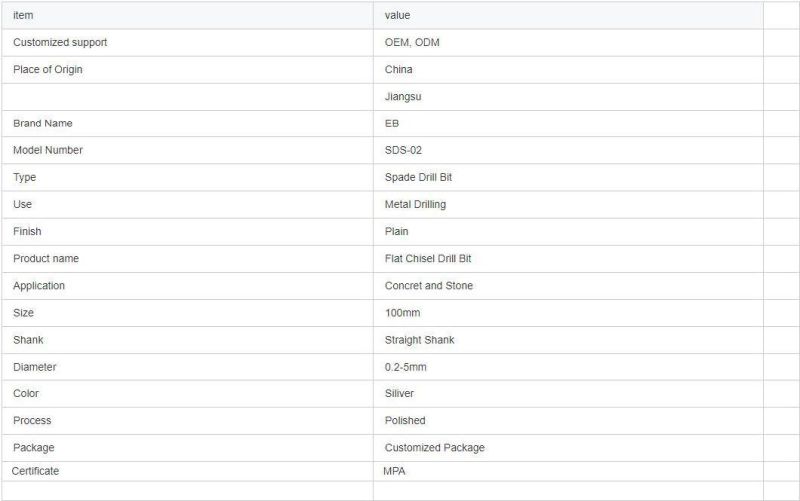This screenshot has height=501, width=800.
Task: Click the 'OEM, ODM' value cell
Action: [413, 42]
